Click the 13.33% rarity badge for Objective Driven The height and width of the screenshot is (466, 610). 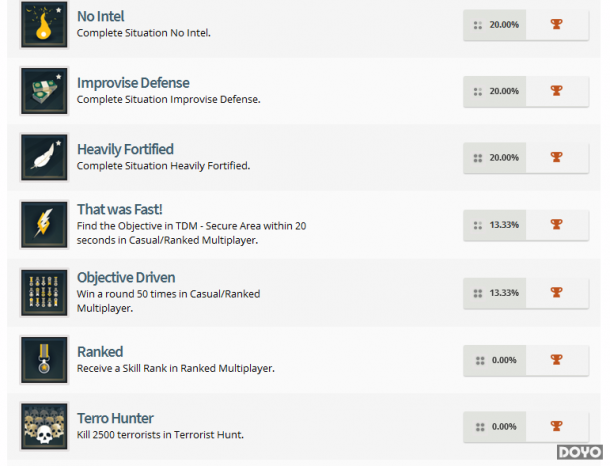494,293
